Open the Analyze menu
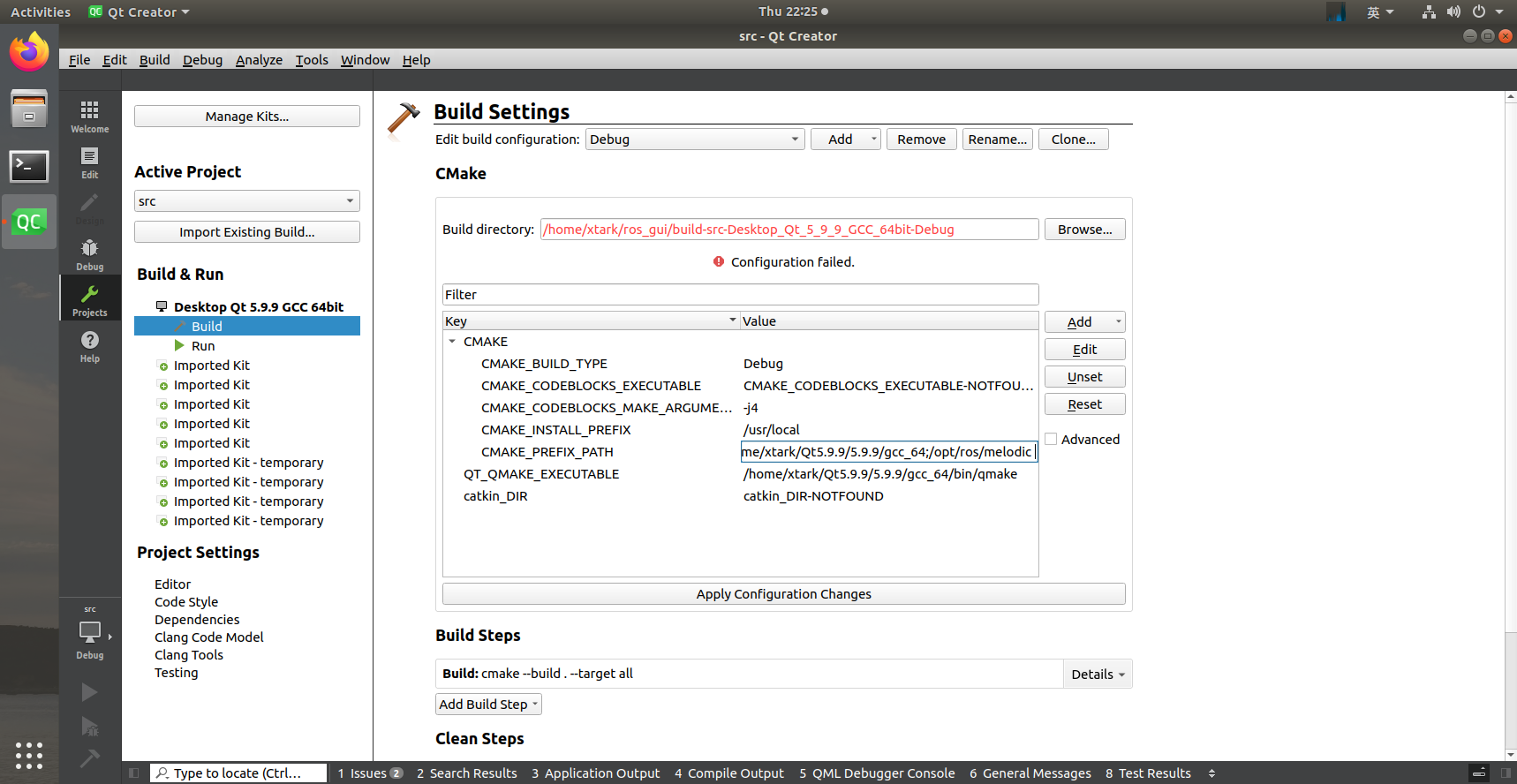The width and height of the screenshot is (1517, 784). [x=259, y=60]
